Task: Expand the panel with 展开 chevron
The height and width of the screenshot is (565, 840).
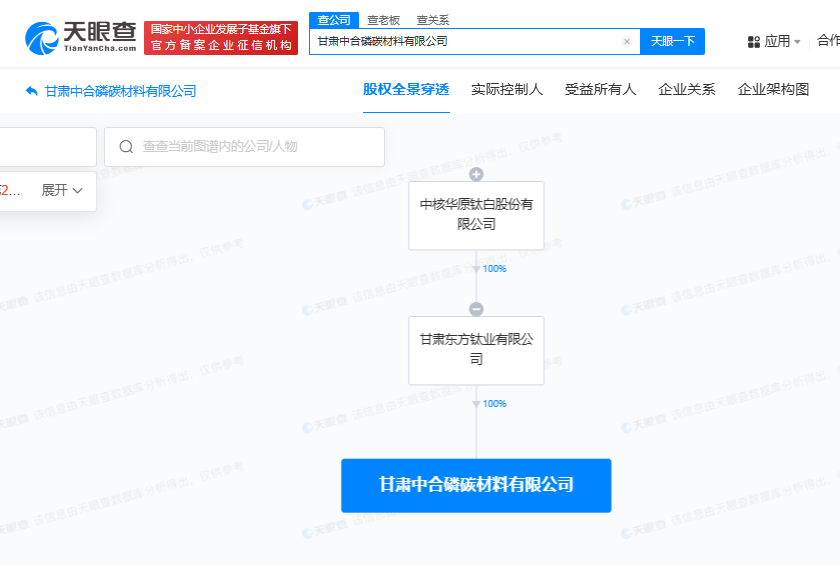Action: (x=62, y=190)
